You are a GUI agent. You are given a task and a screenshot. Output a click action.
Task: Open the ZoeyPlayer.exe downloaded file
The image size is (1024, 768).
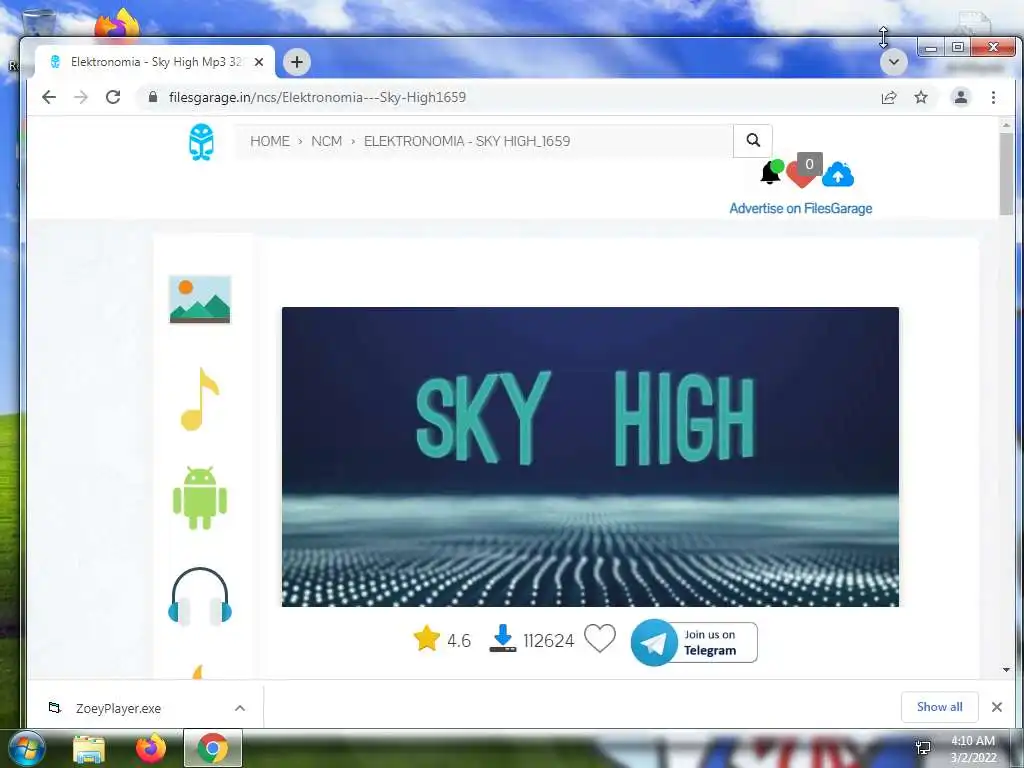pyautogui.click(x=118, y=708)
